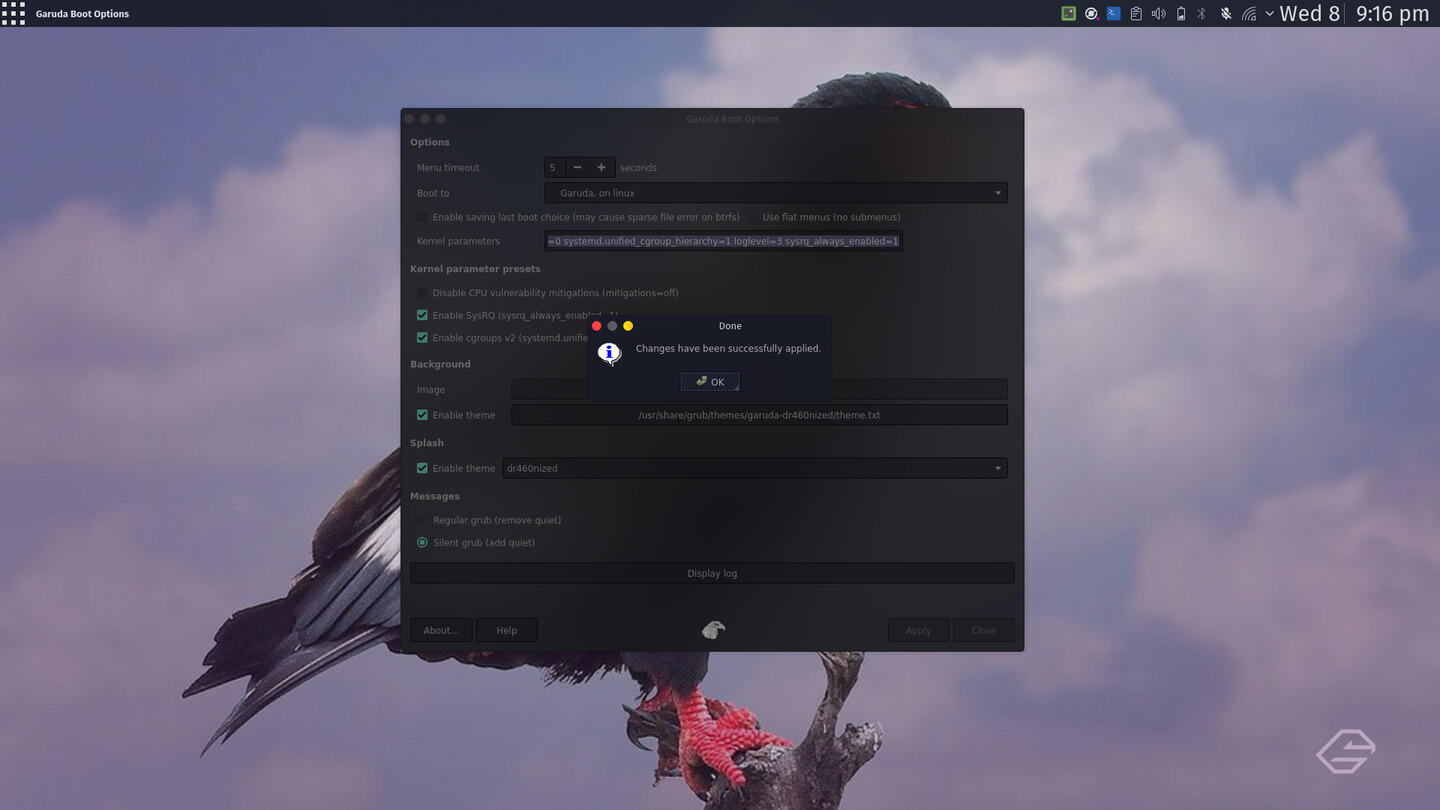
Task: Select Silent grub (add quiet) option
Action: pos(422,542)
